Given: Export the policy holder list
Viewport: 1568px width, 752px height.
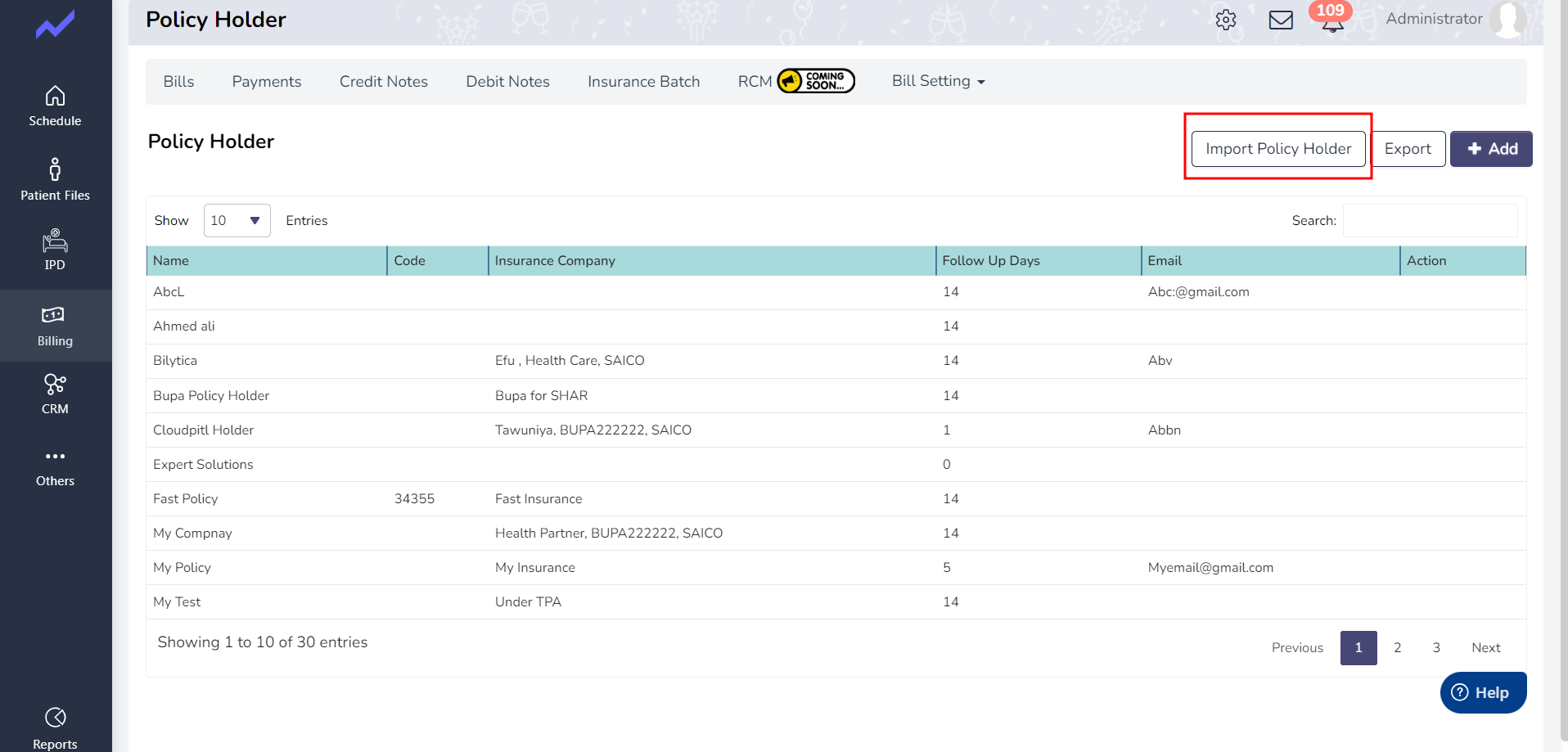Looking at the screenshot, I should [x=1408, y=149].
